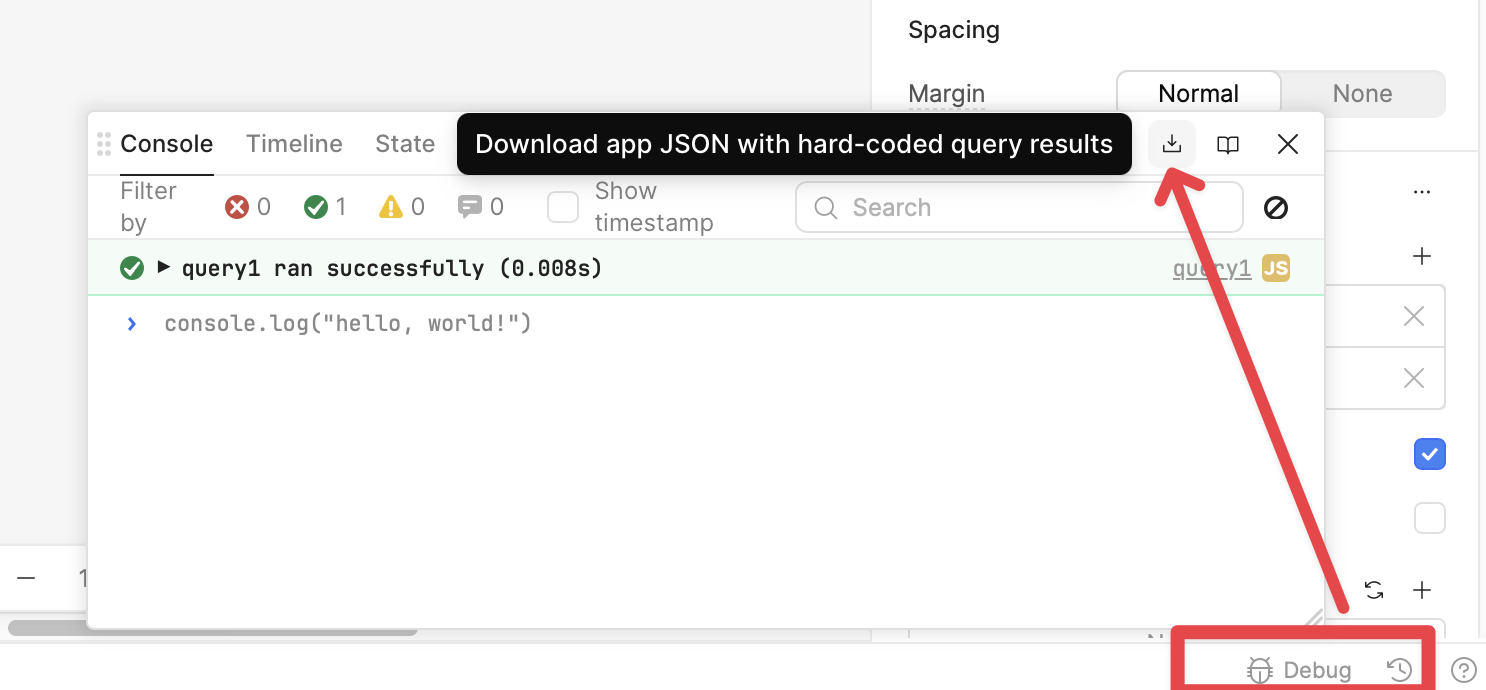Viewport: 1486px width, 690px height.
Task: Switch to the Timeline tab
Action: (x=294, y=144)
